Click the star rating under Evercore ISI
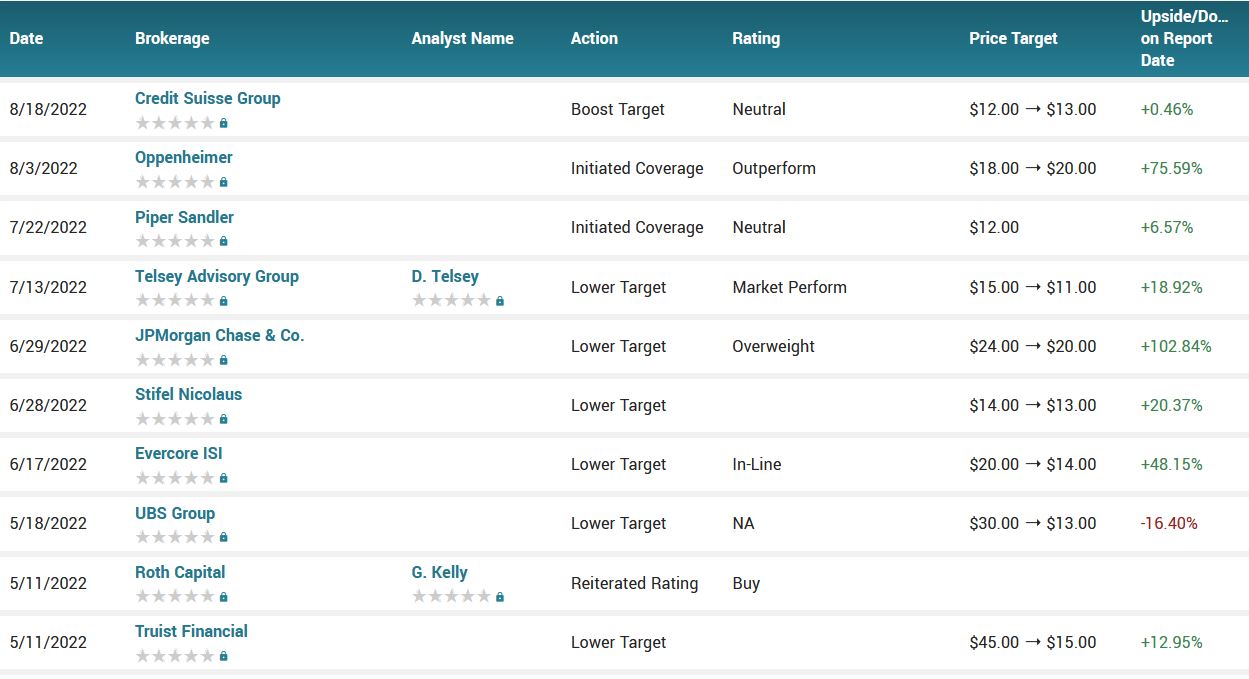This screenshot has width=1249, height=679. click(x=175, y=478)
